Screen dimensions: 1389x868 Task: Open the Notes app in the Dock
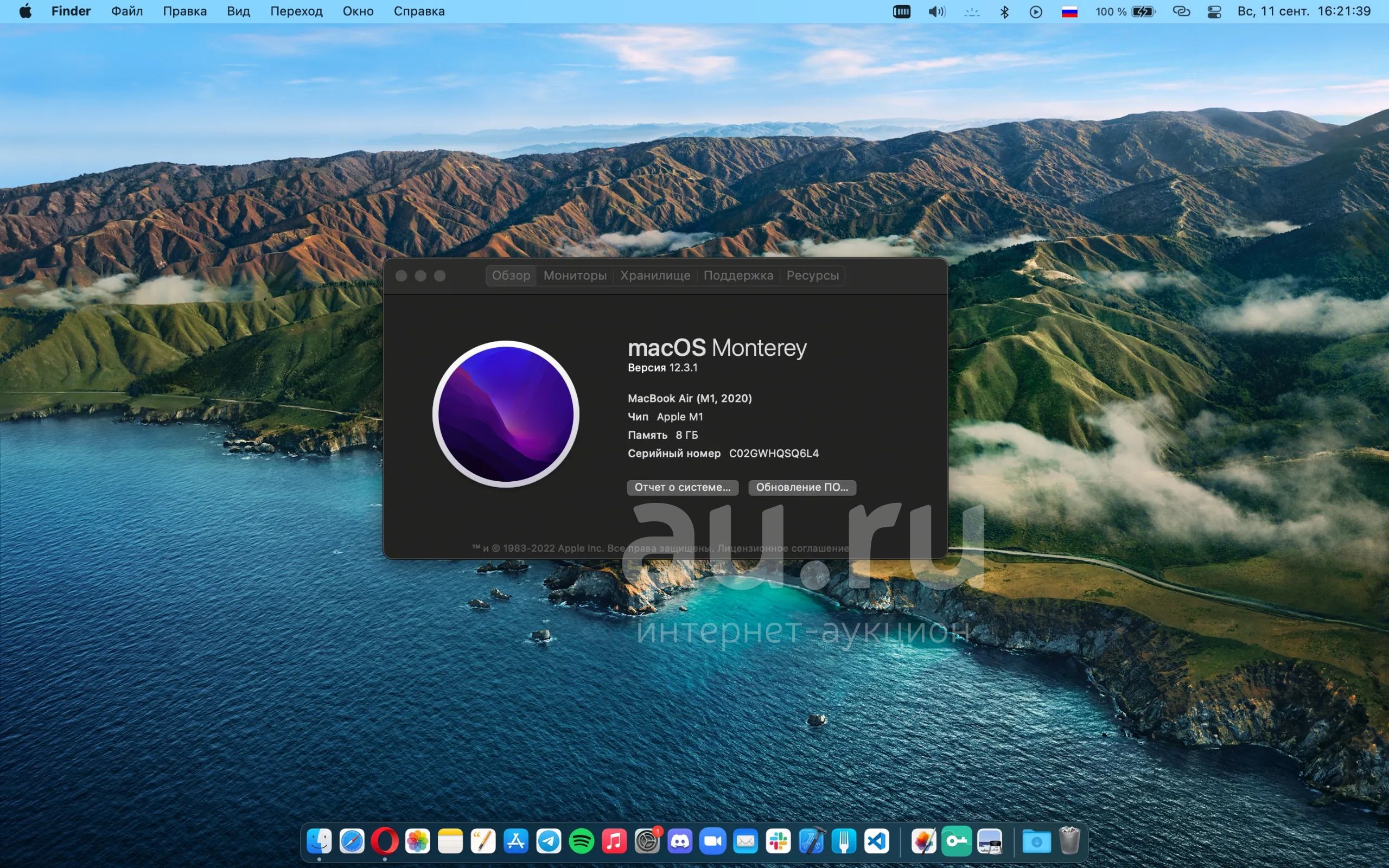point(450,842)
